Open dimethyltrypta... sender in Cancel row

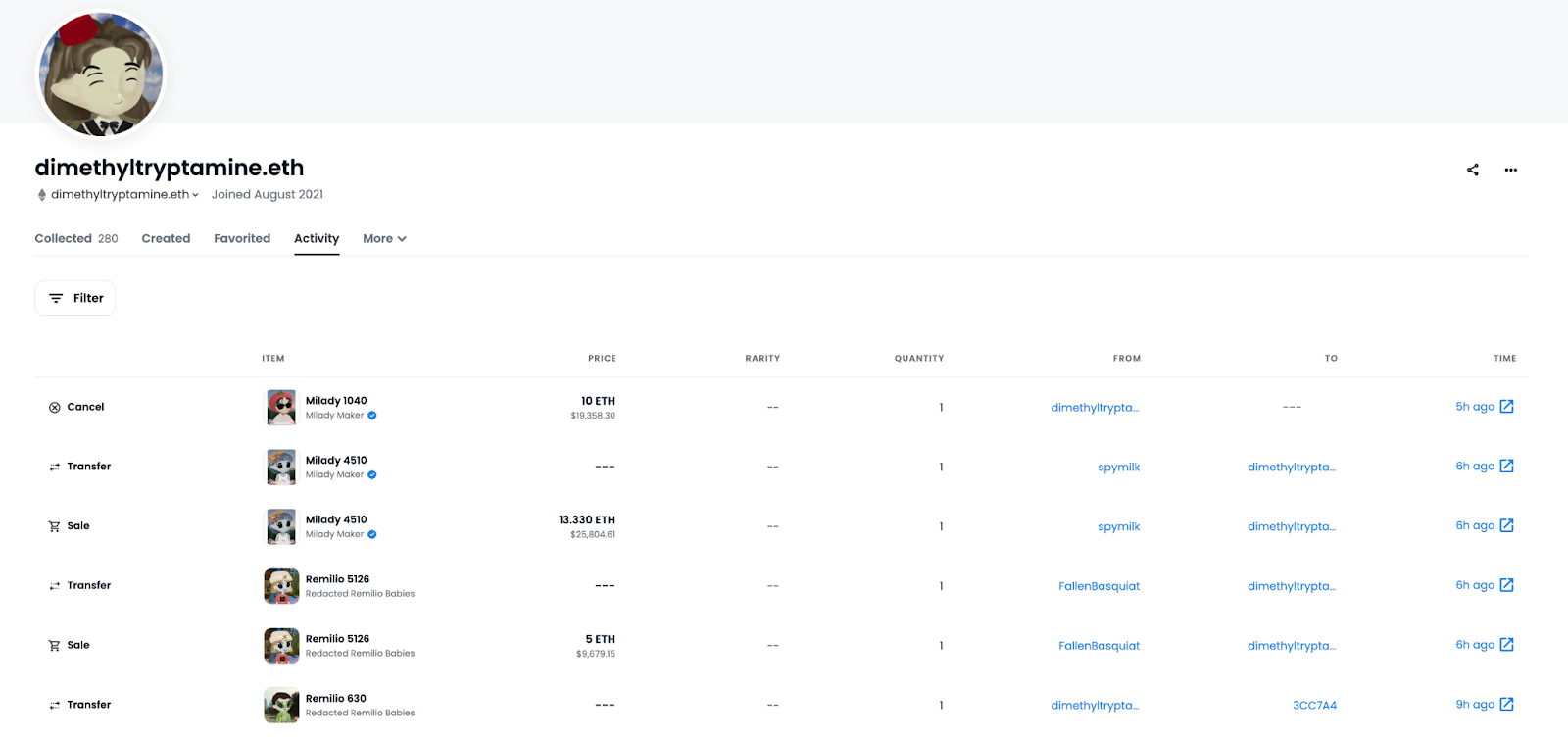click(1095, 408)
